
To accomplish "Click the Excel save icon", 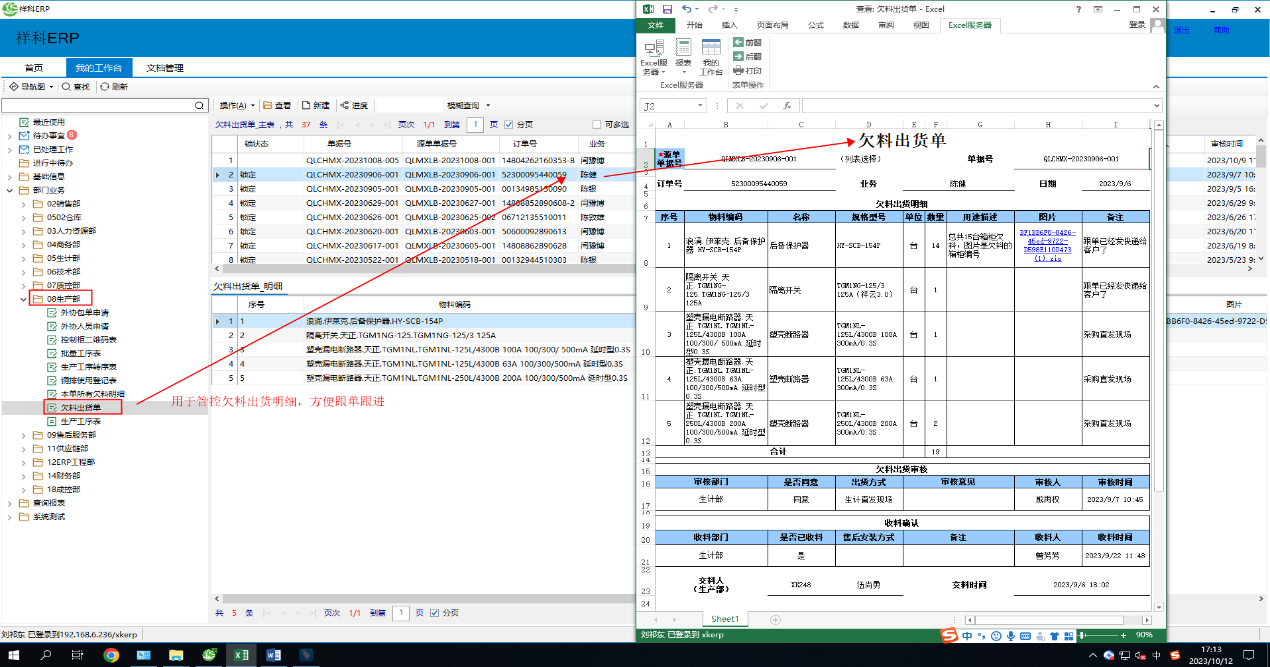I will point(668,8).
